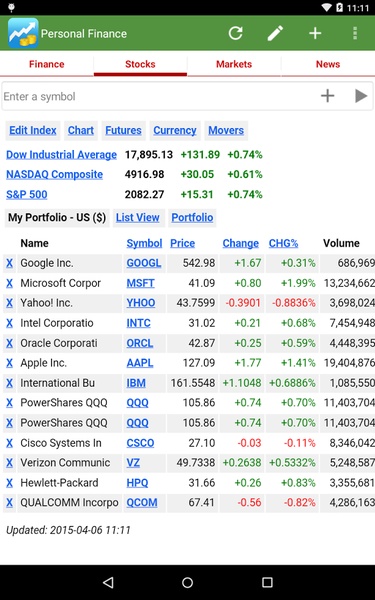Tap the play arrow beside symbol field
Viewport: 375px width, 600px height.
tap(361, 96)
